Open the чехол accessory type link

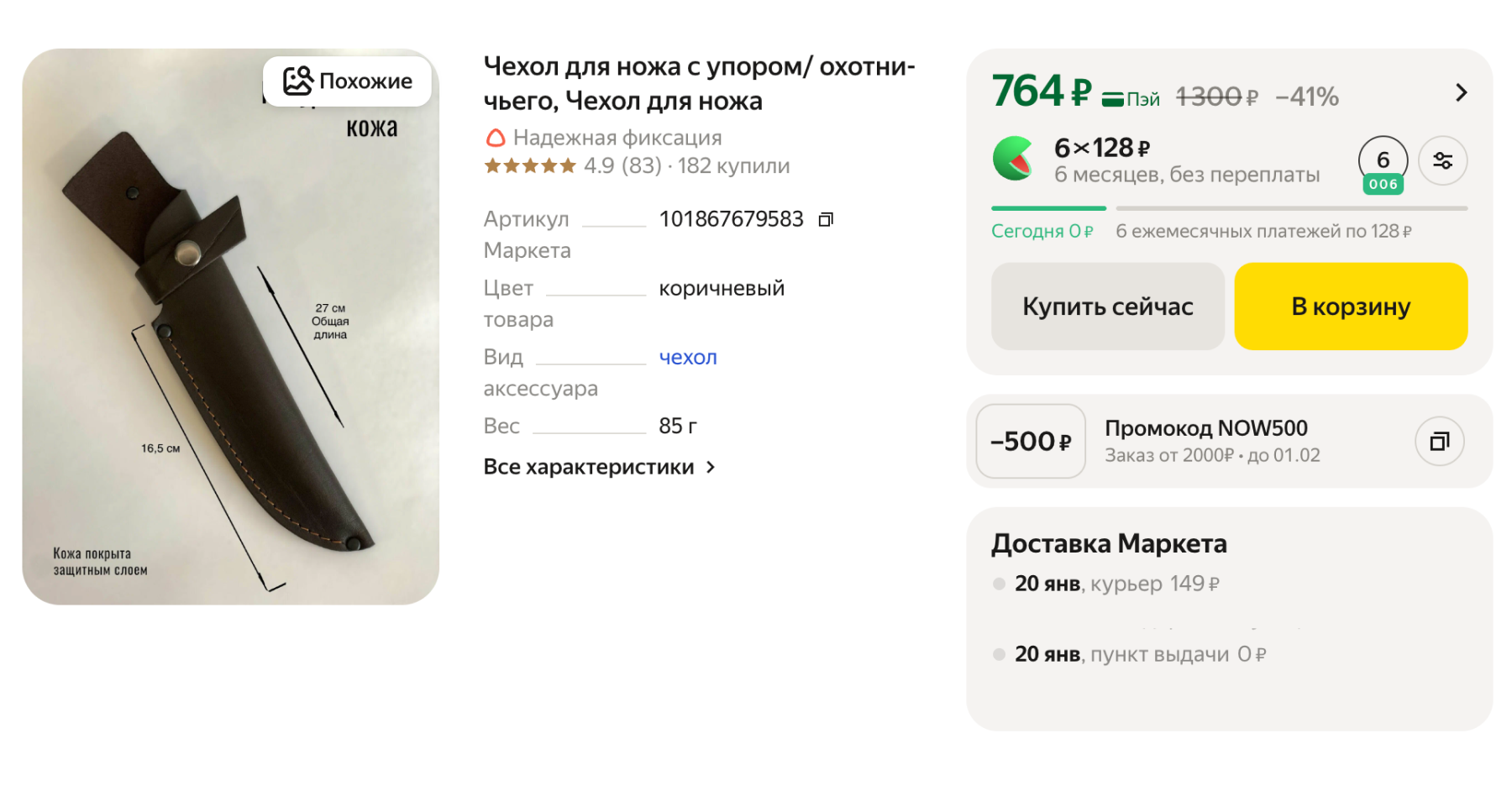coord(687,357)
